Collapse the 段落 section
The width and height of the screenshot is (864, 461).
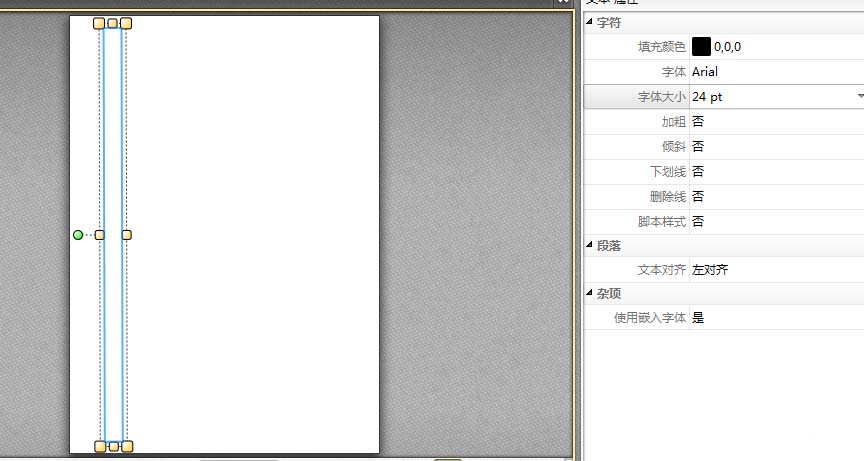(590, 245)
